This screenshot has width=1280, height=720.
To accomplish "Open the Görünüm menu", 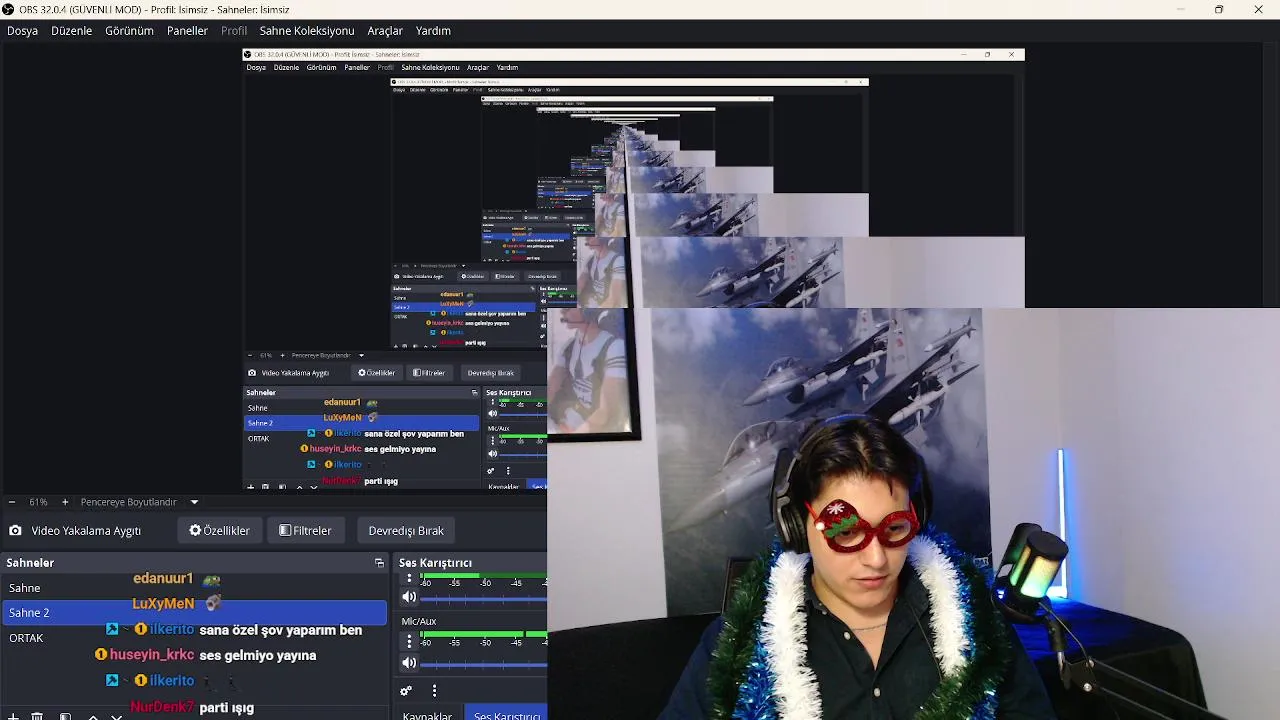I will click(x=129, y=31).
